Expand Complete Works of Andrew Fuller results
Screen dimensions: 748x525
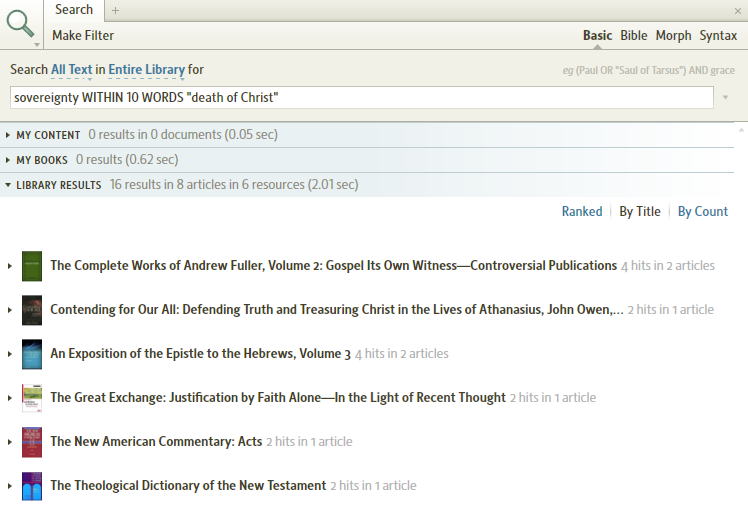10,266
